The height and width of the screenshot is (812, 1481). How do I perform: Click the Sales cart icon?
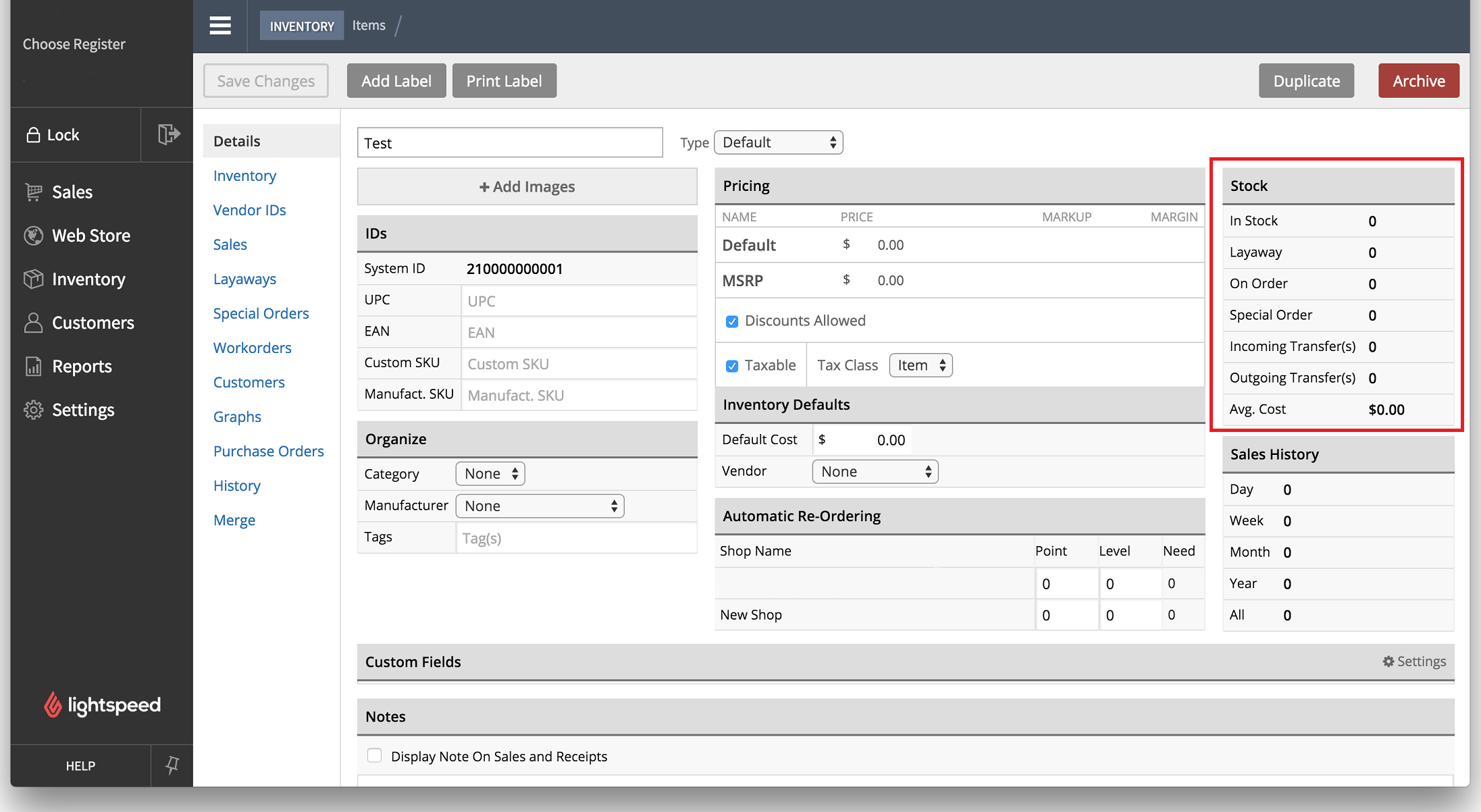pyautogui.click(x=34, y=192)
